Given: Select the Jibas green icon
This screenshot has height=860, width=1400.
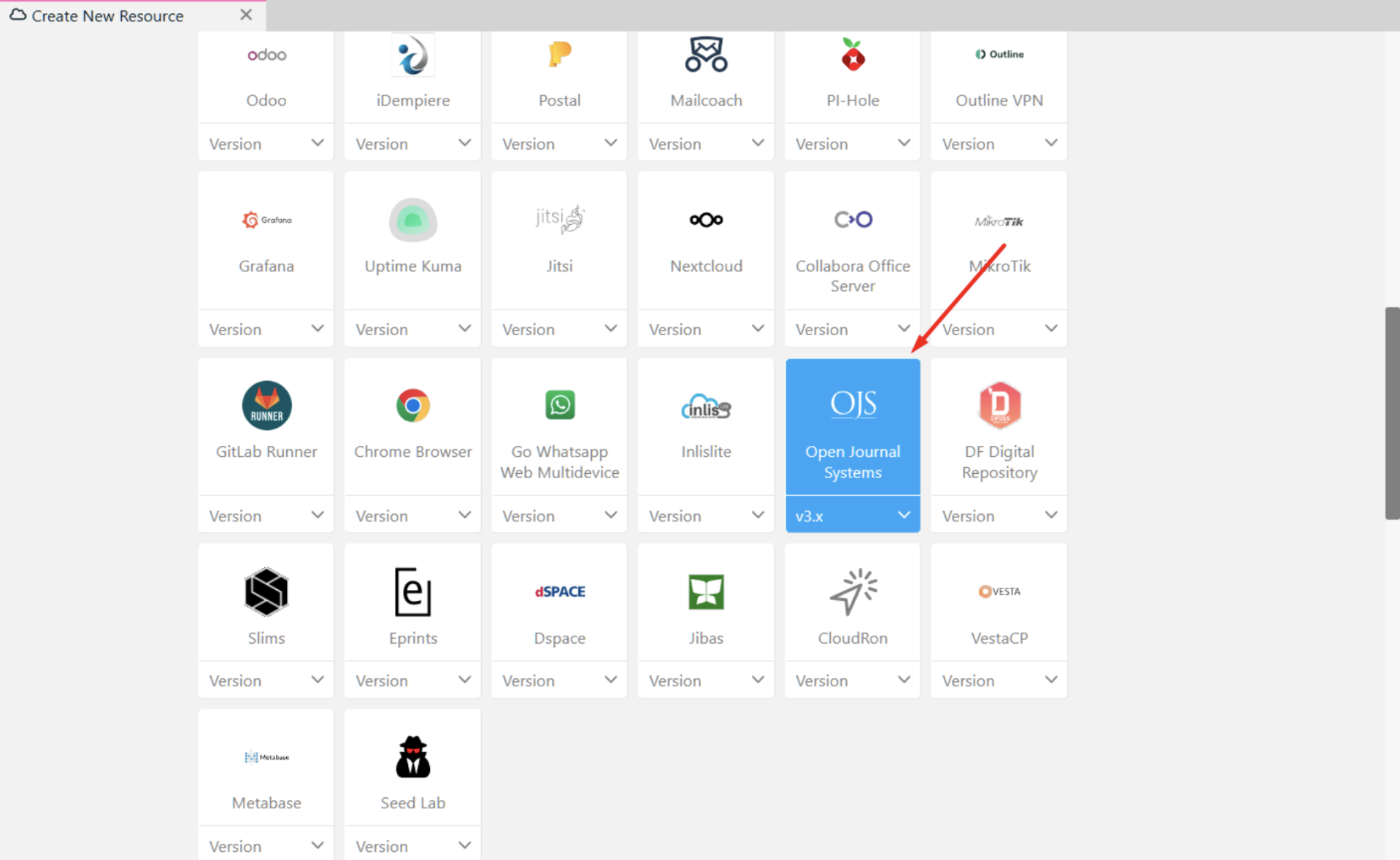Looking at the screenshot, I should (x=706, y=591).
